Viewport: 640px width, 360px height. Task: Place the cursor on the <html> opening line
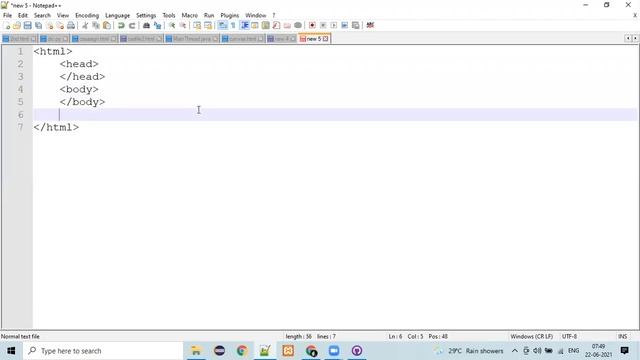click(53, 51)
